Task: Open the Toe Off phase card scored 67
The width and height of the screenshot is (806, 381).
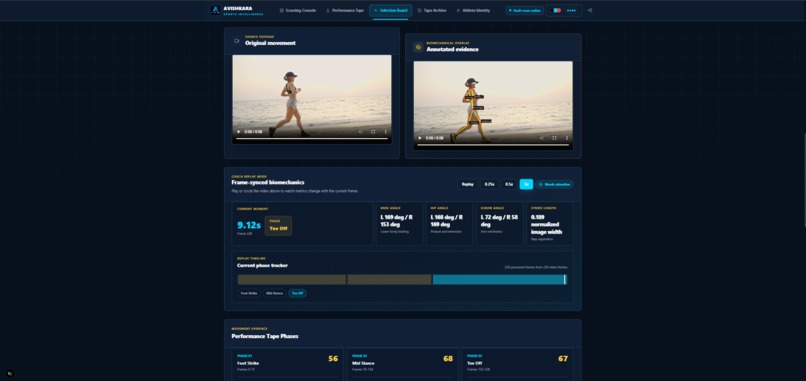Action: tap(518, 365)
